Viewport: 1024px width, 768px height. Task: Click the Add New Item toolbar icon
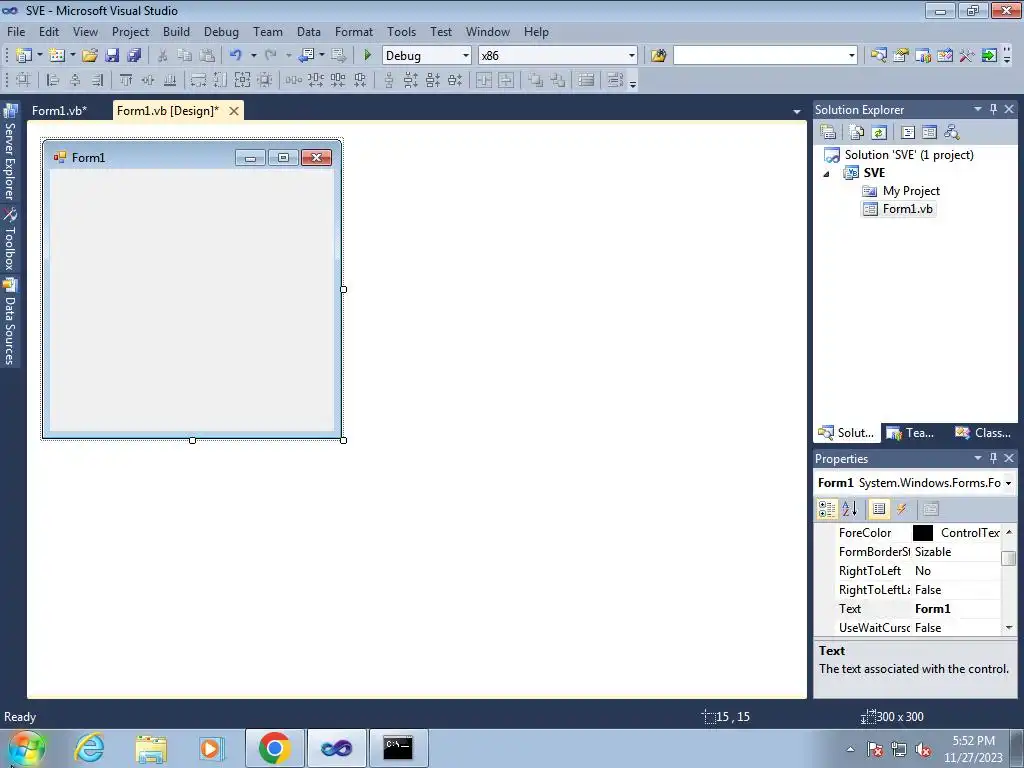pos(57,56)
